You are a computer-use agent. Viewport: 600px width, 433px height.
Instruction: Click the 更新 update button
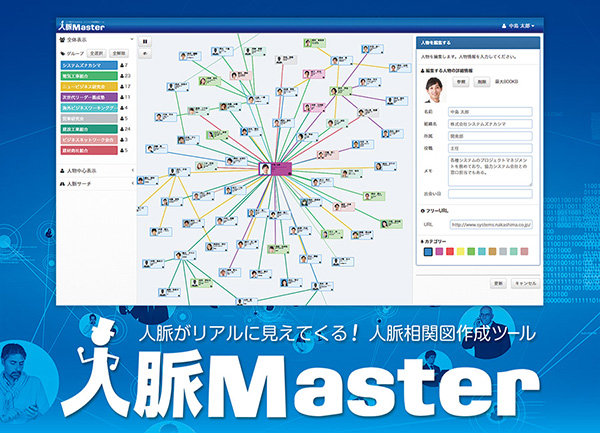[x=498, y=283]
